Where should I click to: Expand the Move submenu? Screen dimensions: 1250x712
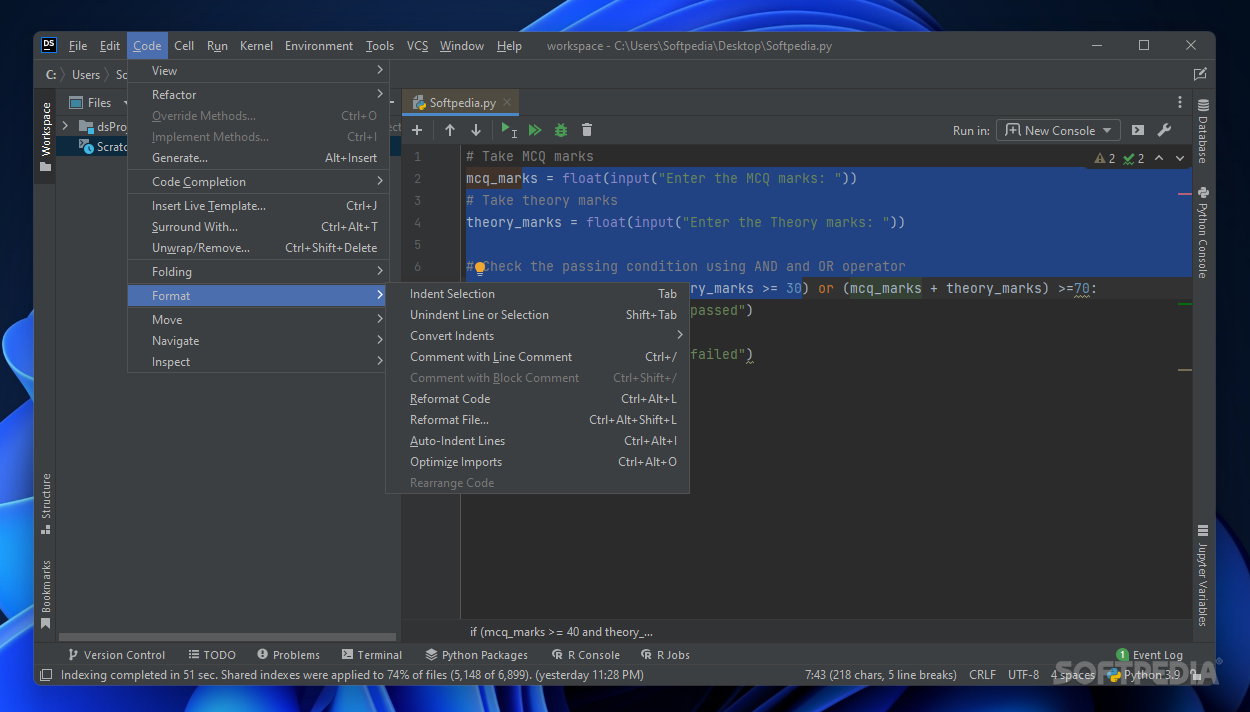point(258,319)
